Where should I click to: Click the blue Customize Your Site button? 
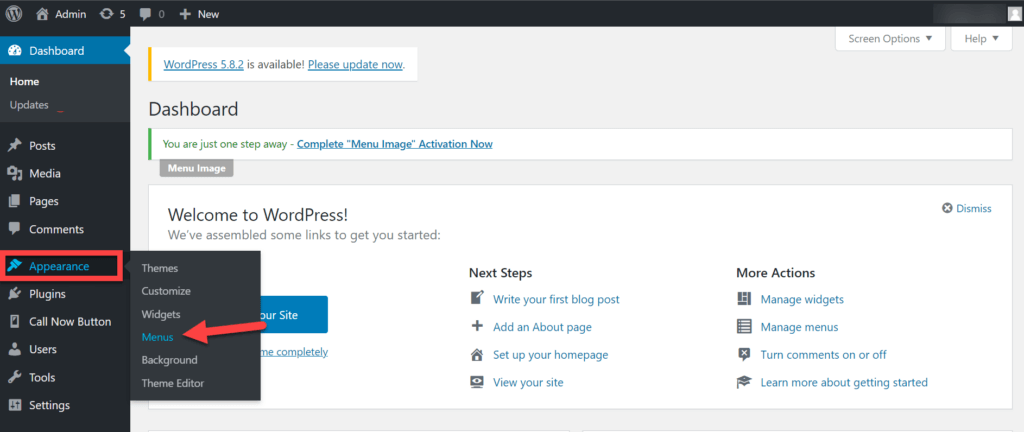294,315
